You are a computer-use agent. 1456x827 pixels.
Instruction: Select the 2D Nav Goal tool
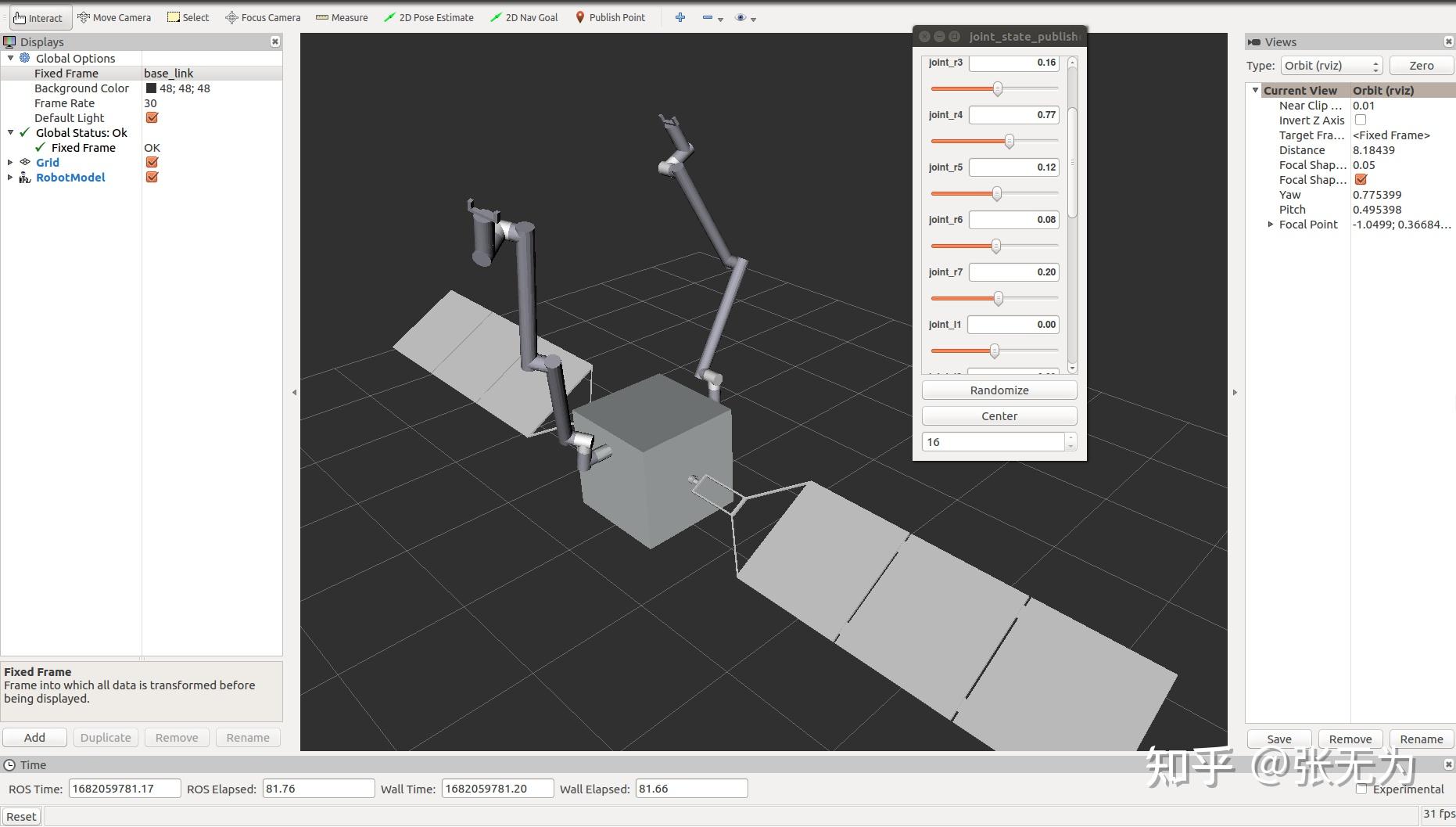[523, 16]
